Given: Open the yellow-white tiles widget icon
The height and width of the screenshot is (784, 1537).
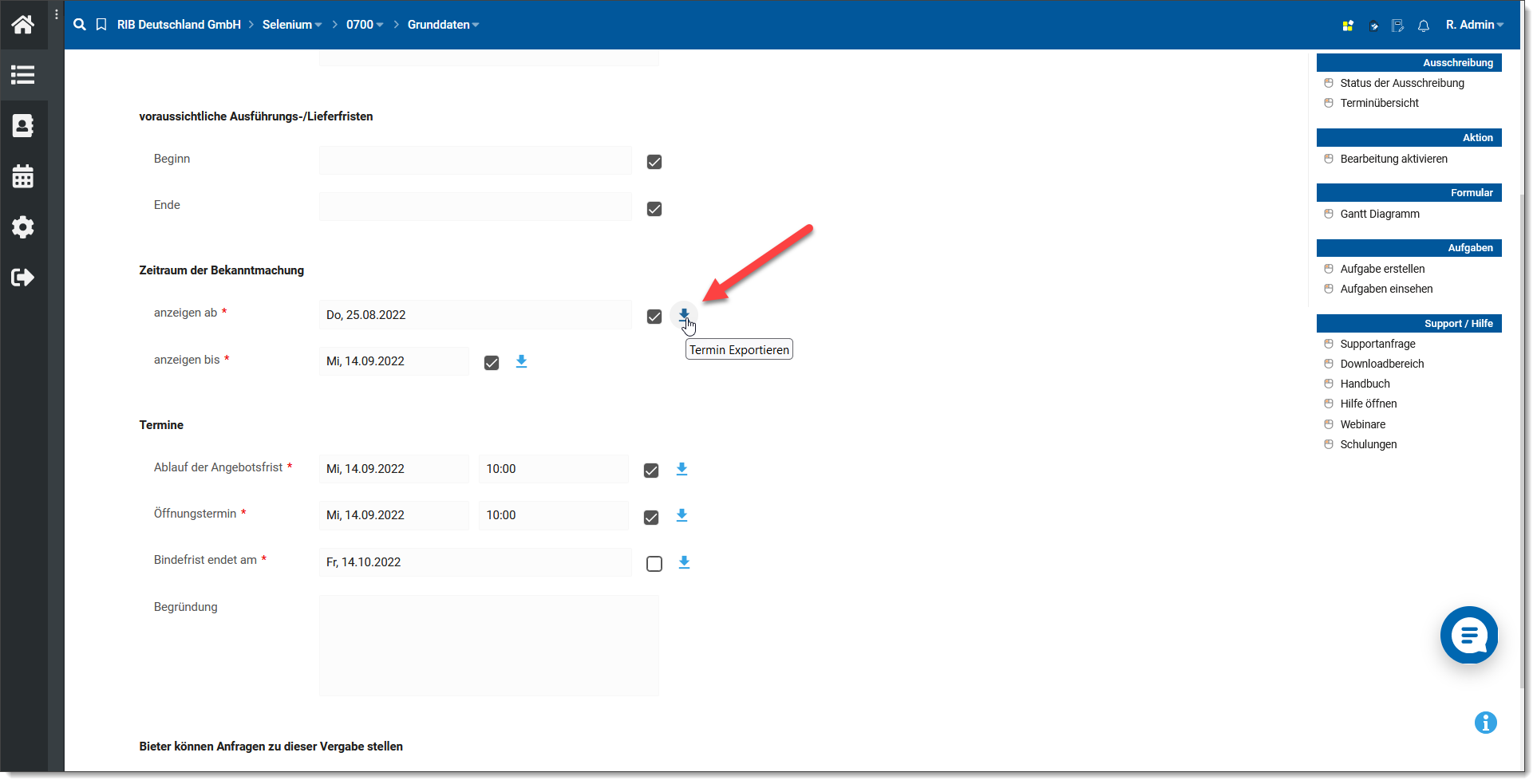Looking at the screenshot, I should pos(1348,26).
